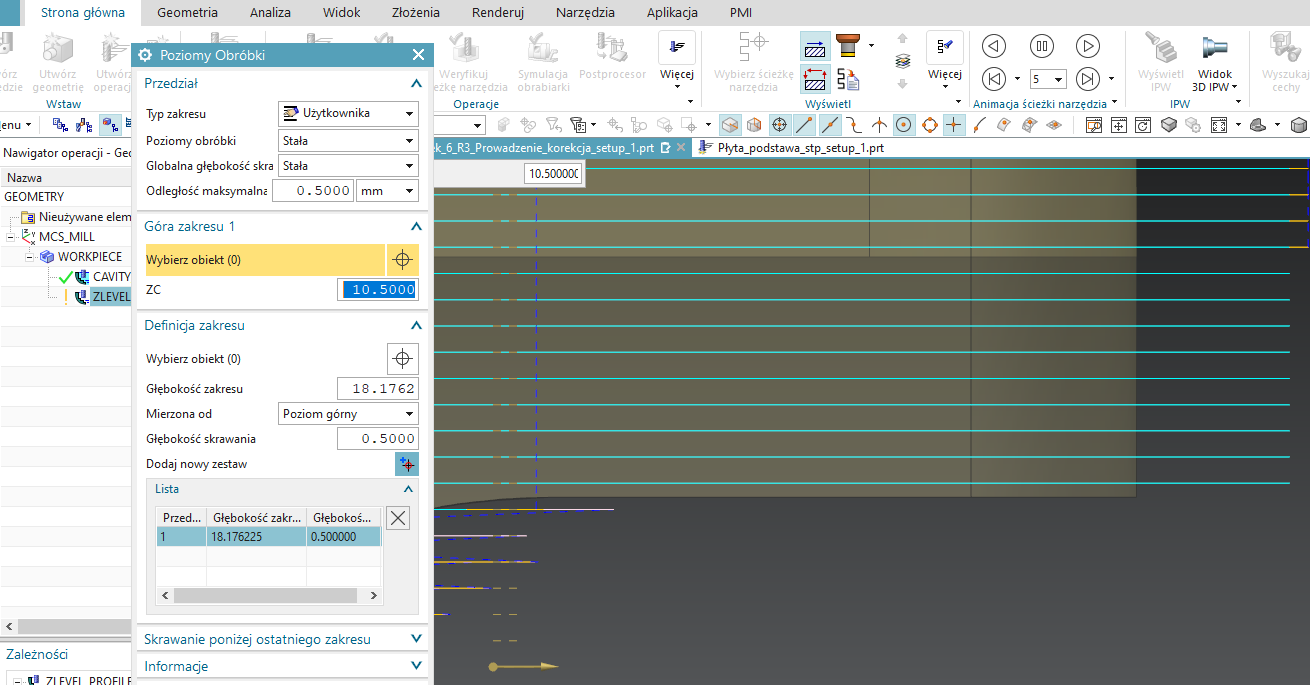The image size is (1310, 685).
Task: Delete the selected range with the X icon
Action: coord(397,517)
